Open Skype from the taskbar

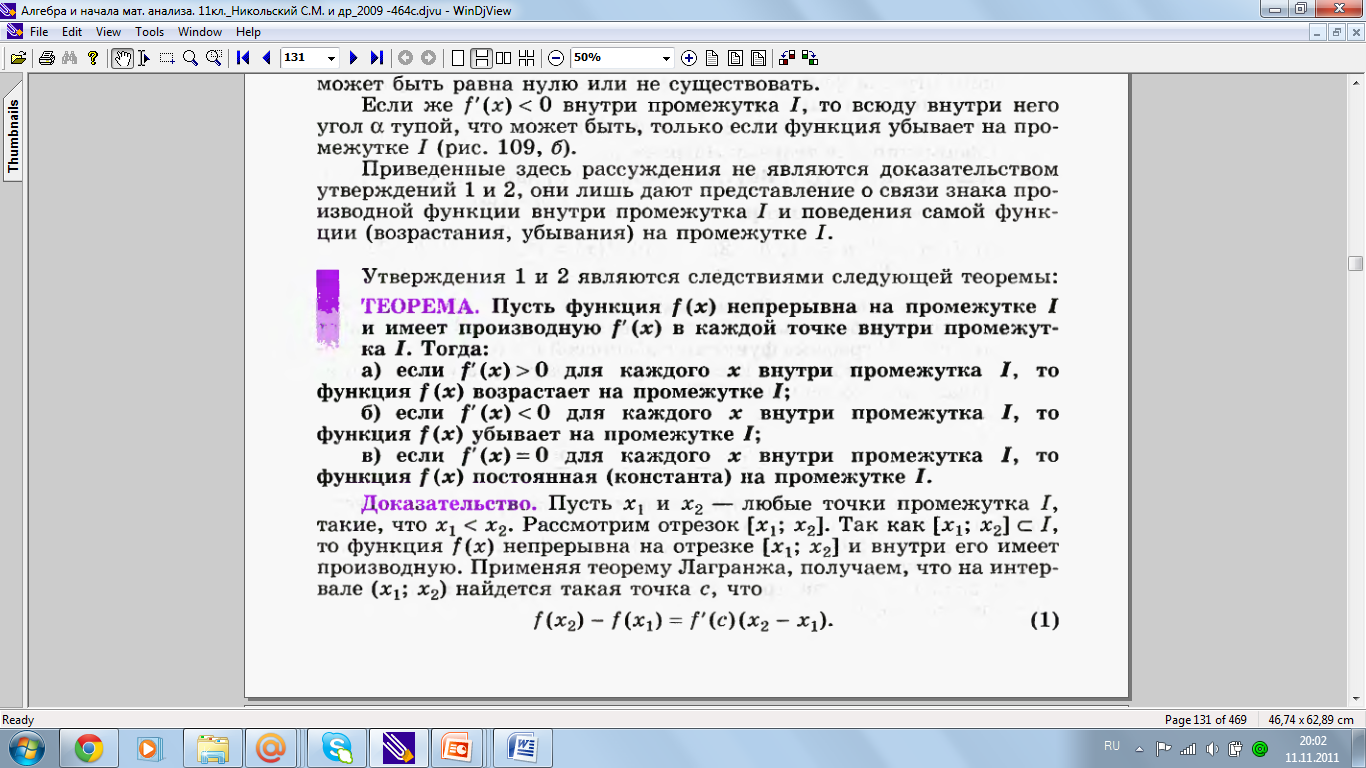coord(336,748)
